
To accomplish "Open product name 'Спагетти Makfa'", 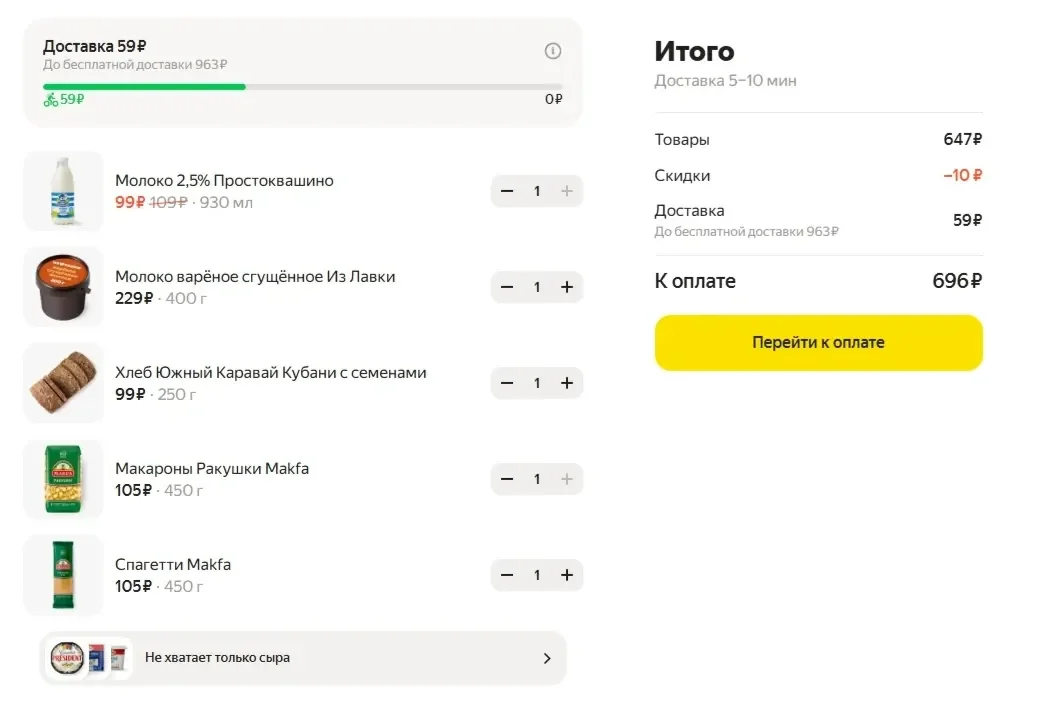I will (173, 565).
